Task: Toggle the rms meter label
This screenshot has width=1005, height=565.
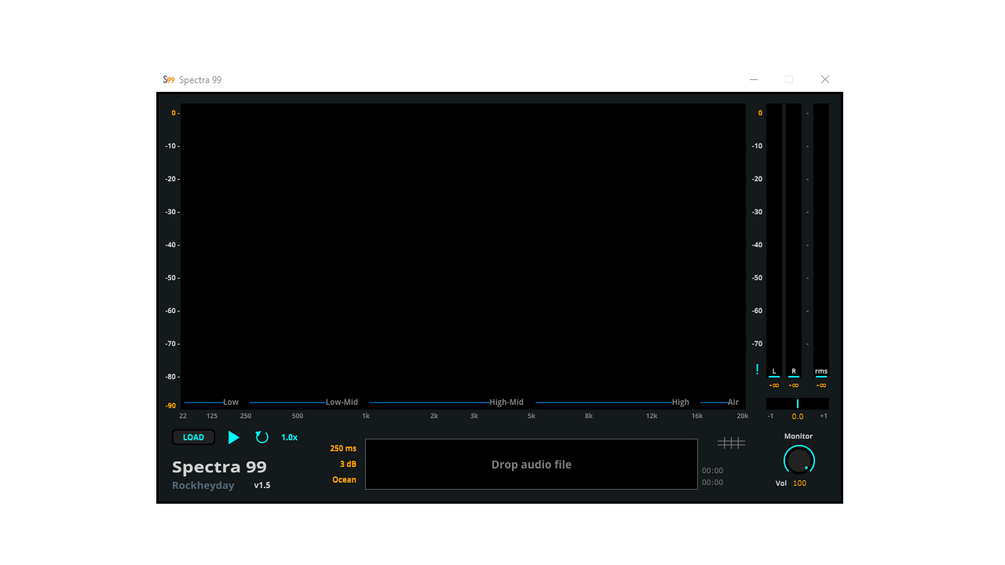Action: pos(821,372)
